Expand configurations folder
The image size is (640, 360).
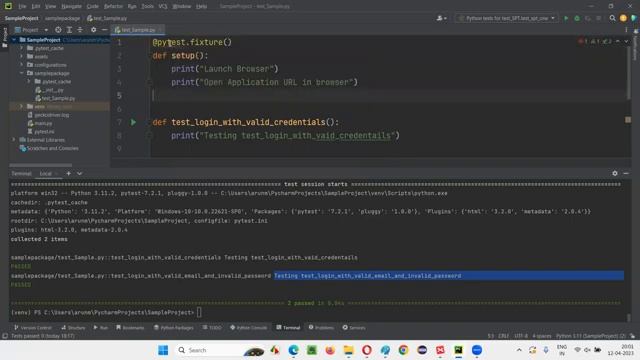[x=22, y=64]
